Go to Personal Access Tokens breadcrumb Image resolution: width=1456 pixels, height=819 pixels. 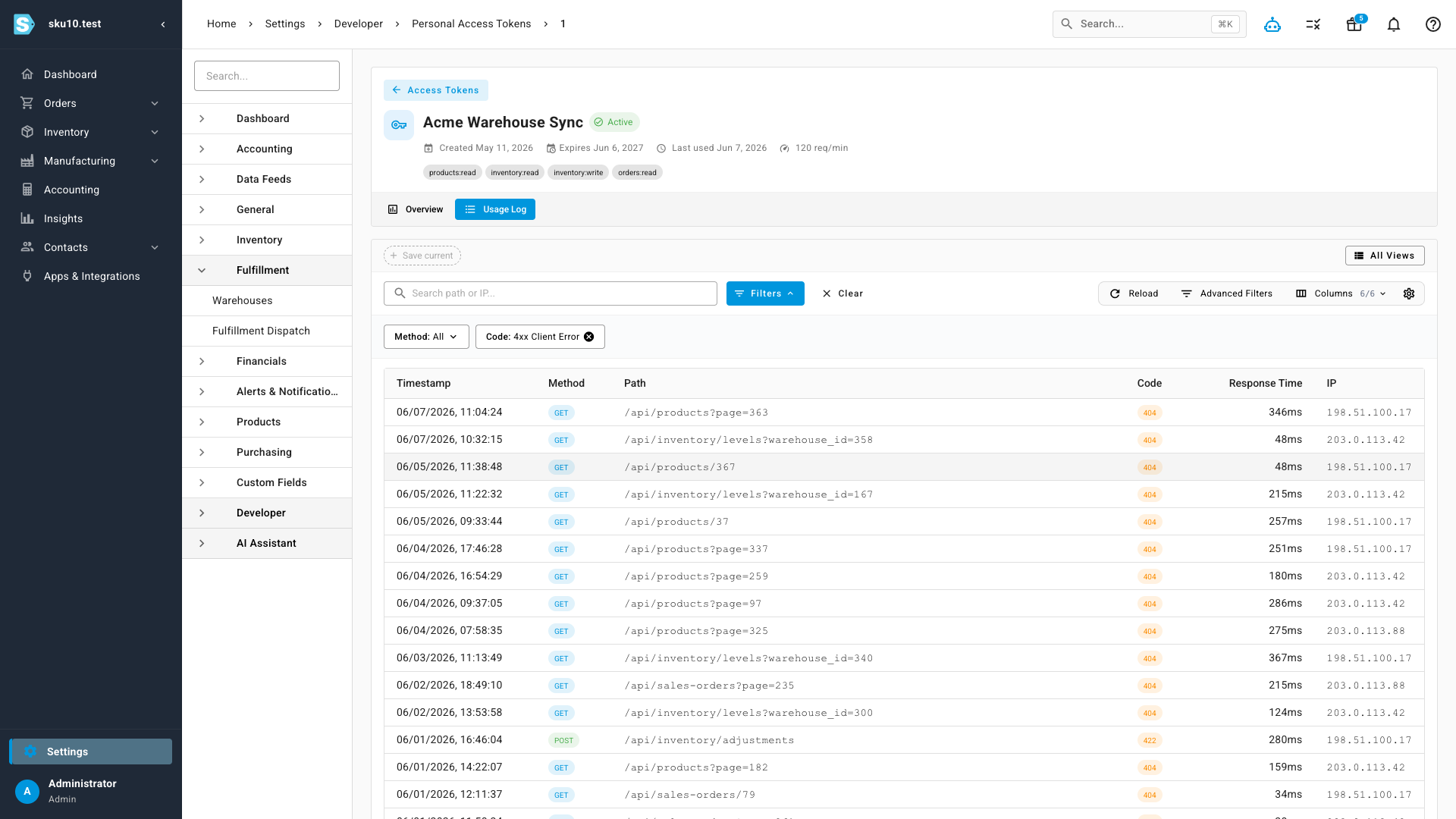pos(471,24)
